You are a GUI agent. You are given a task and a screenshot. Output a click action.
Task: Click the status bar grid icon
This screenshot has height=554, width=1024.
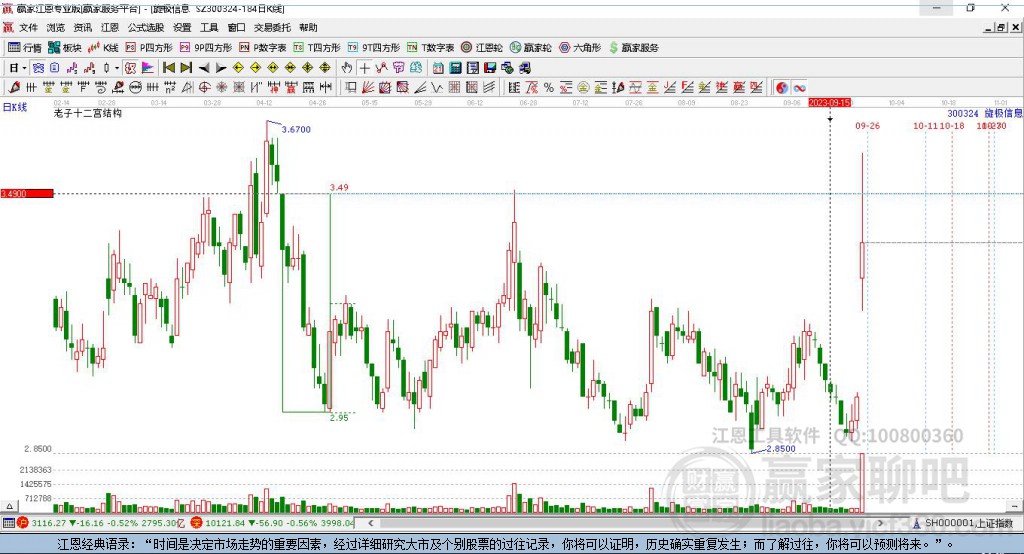tap(8, 523)
